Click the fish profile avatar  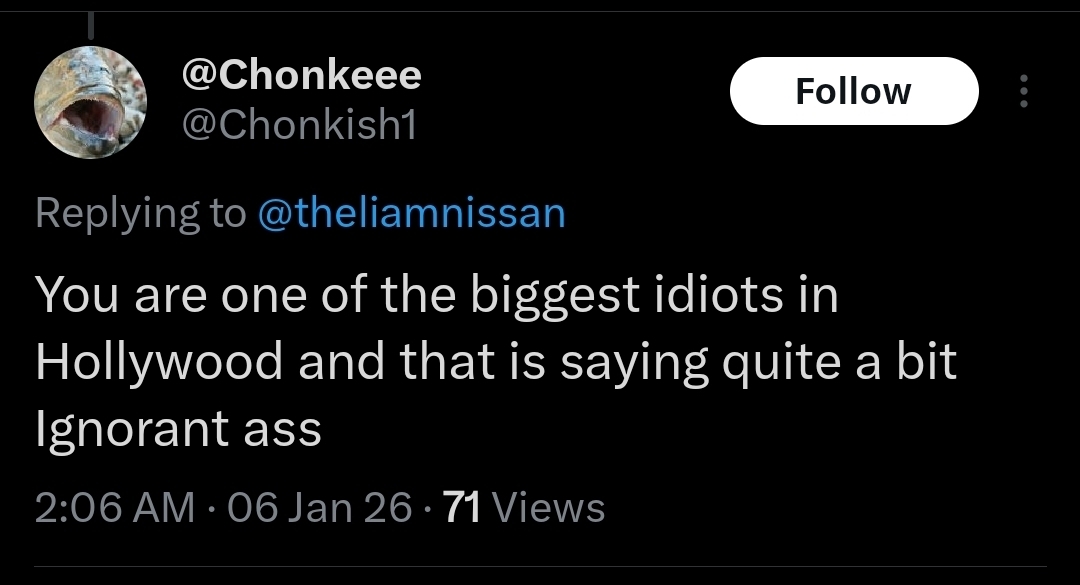[x=91, y=102]
